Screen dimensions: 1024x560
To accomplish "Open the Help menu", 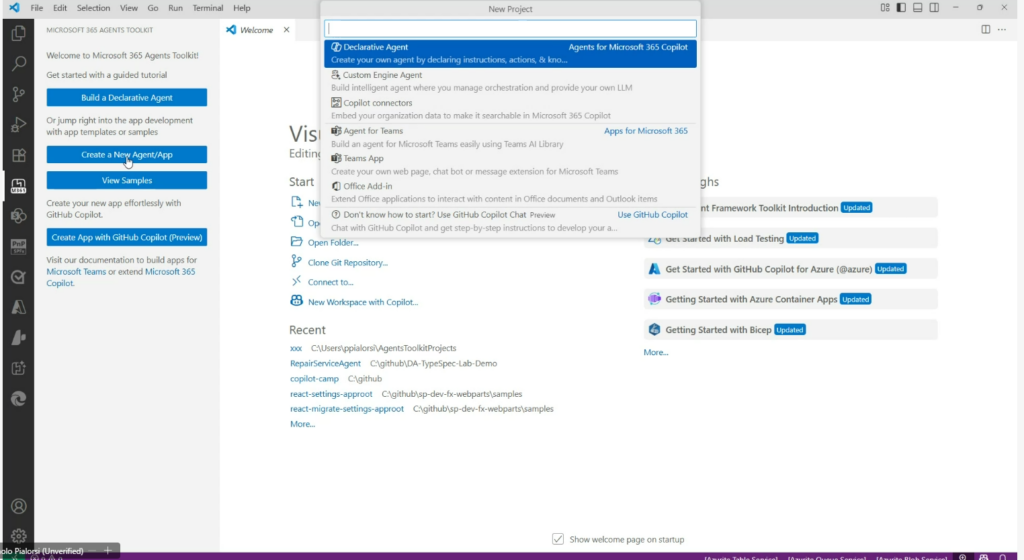I will pyautogui.click(x=242, y=8).
